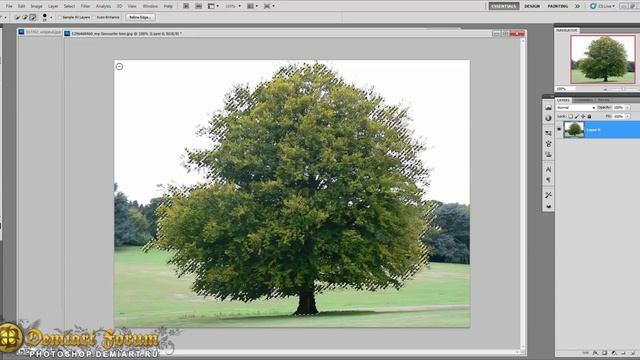Open the Layers panel tab
640x360 pixels.
[x=563, y=100]
